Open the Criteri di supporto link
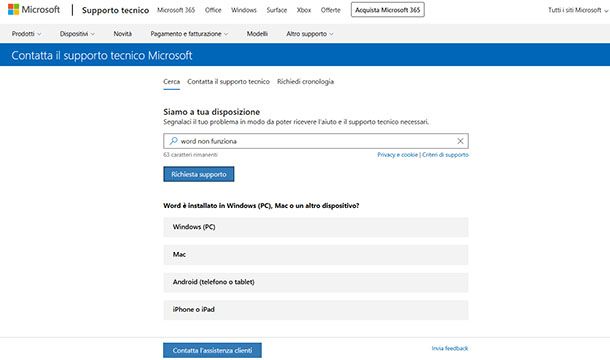 [x=445, y=155]
